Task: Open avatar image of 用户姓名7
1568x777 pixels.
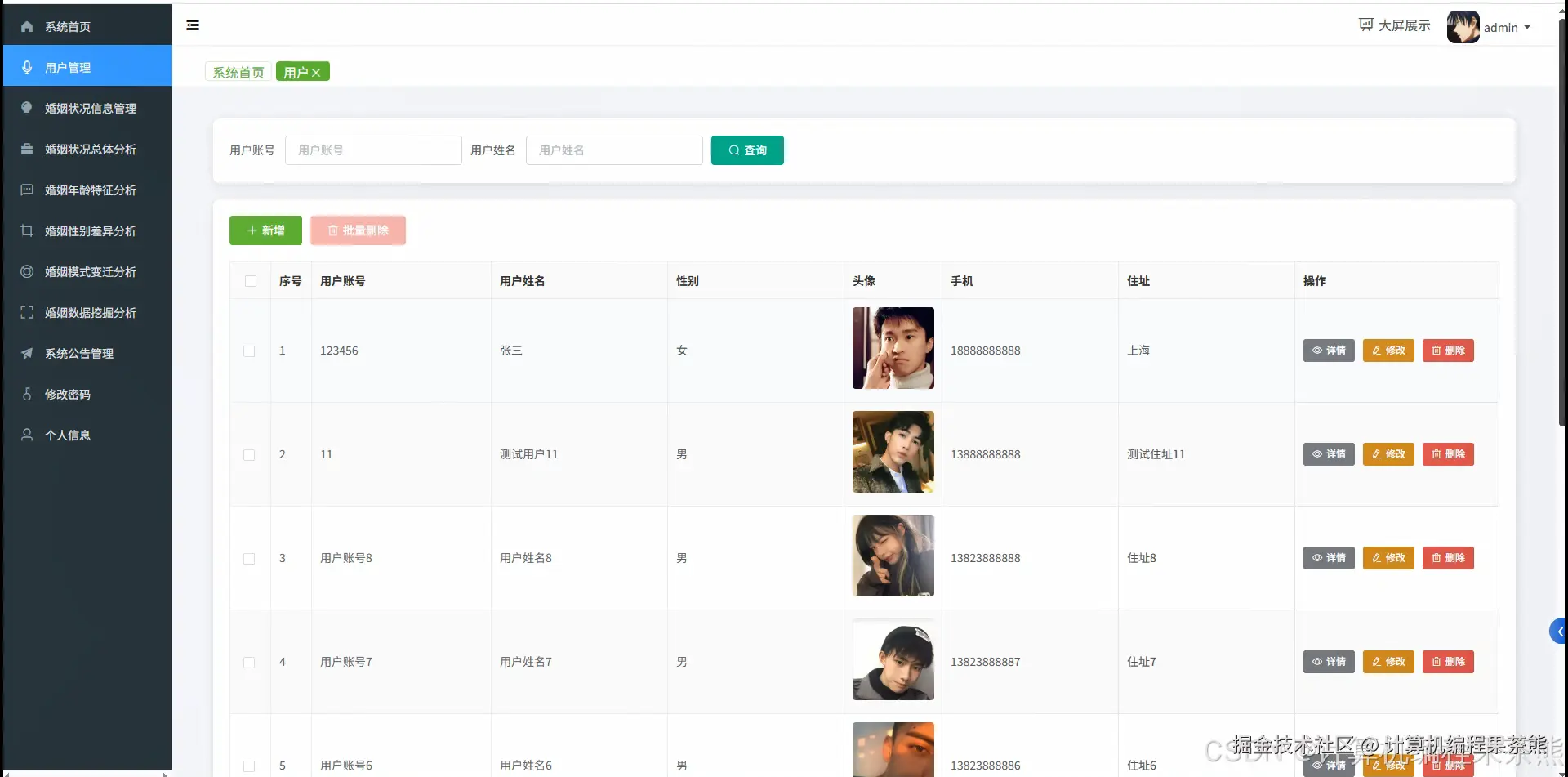Action: point(893,659)
